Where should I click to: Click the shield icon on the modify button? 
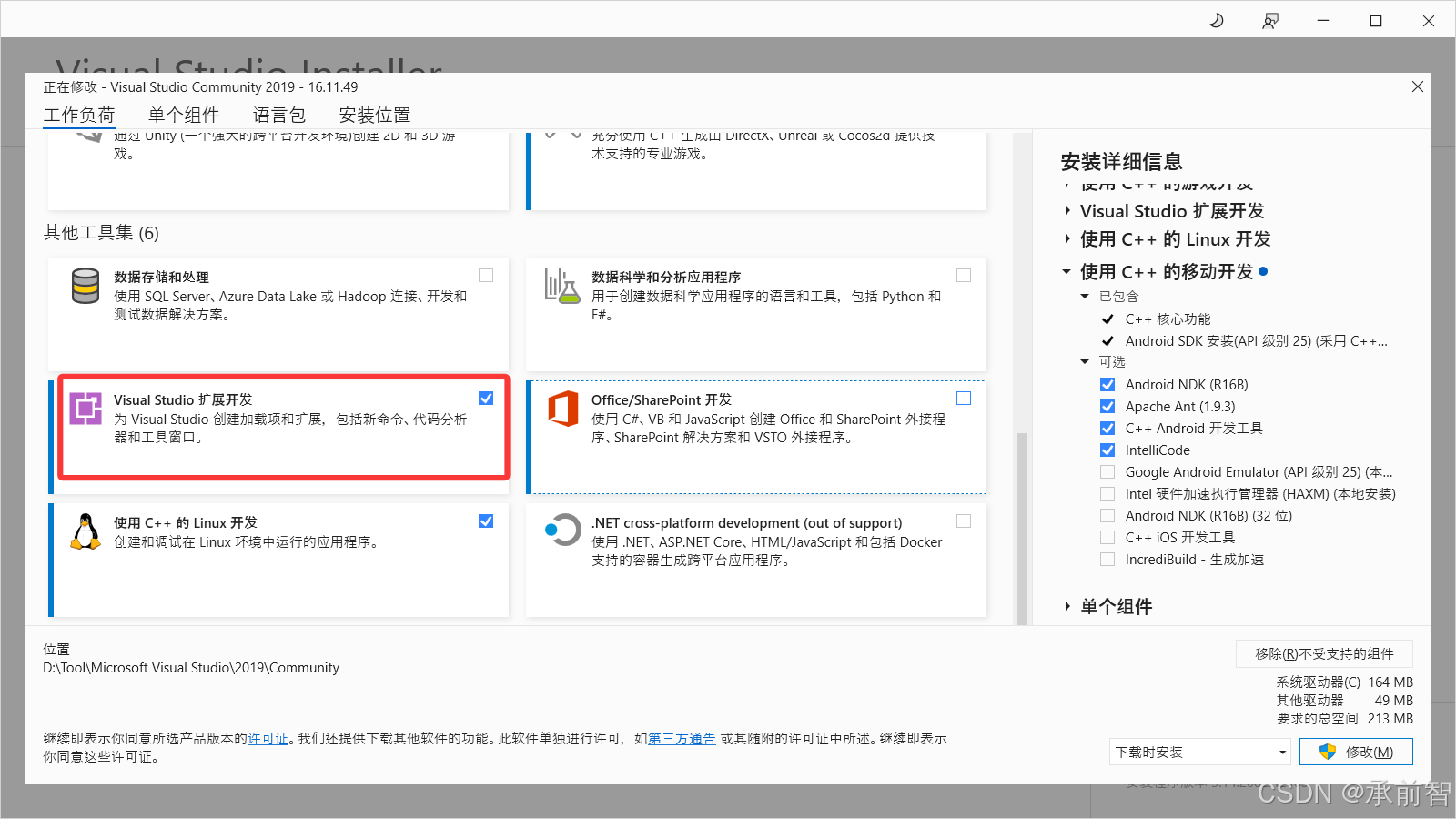pyautogui.click(x=1328, y=752)
